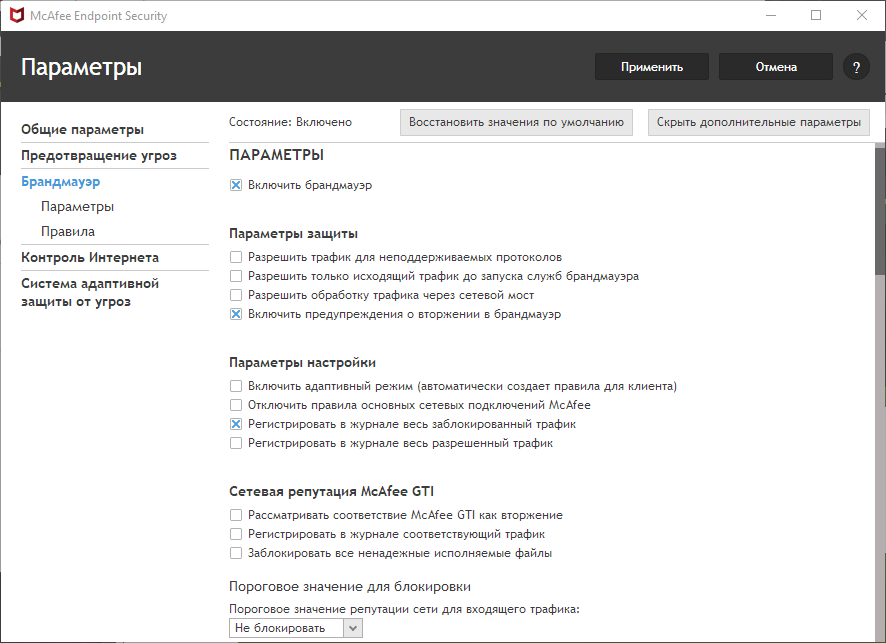Tick "Заблокировать все ненадежные исполняемые файлы"
Viewport: 886px width, 643px height.
pyautogui.click(x=236, y=553)
